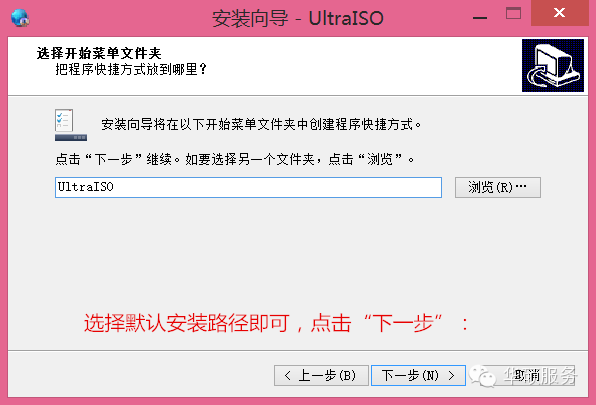596x405 pixels.
Task: Click the 安装向导将在以下开始菜单 description text
Action: click(262, 124)
